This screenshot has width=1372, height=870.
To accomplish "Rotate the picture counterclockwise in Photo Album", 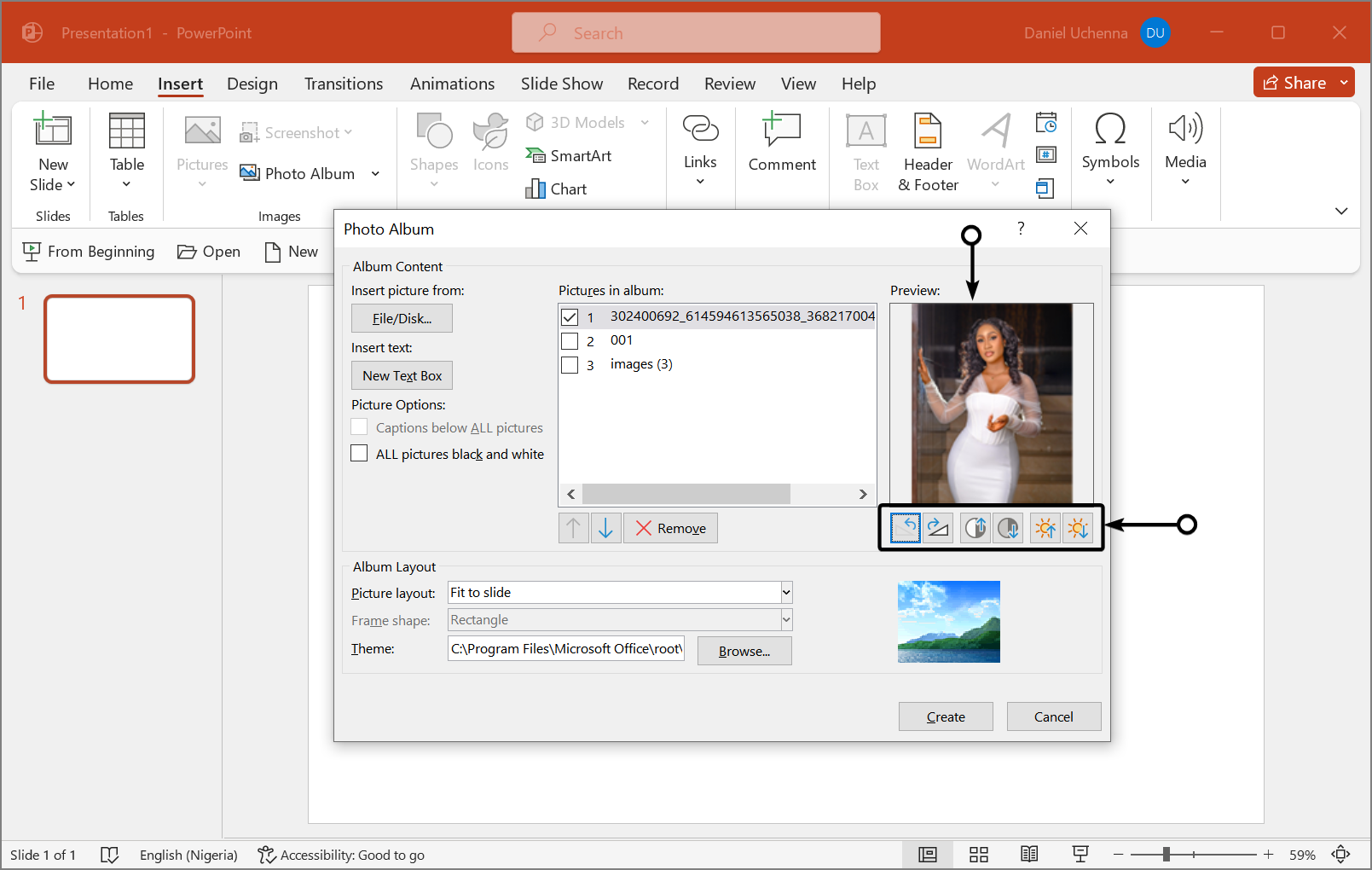I will [905, 528].
